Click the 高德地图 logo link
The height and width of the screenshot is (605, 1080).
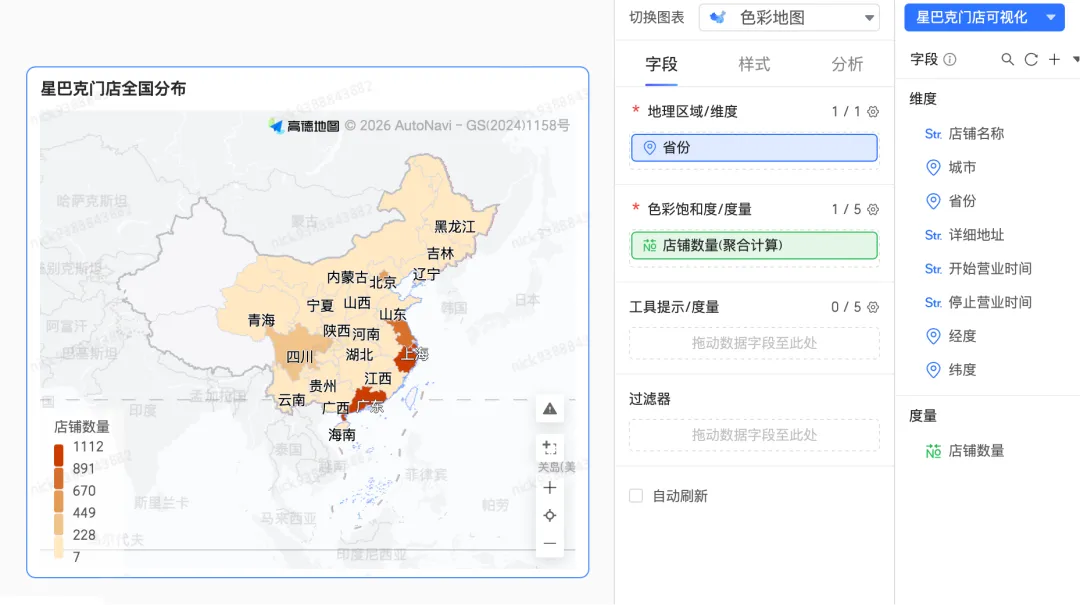304,125
